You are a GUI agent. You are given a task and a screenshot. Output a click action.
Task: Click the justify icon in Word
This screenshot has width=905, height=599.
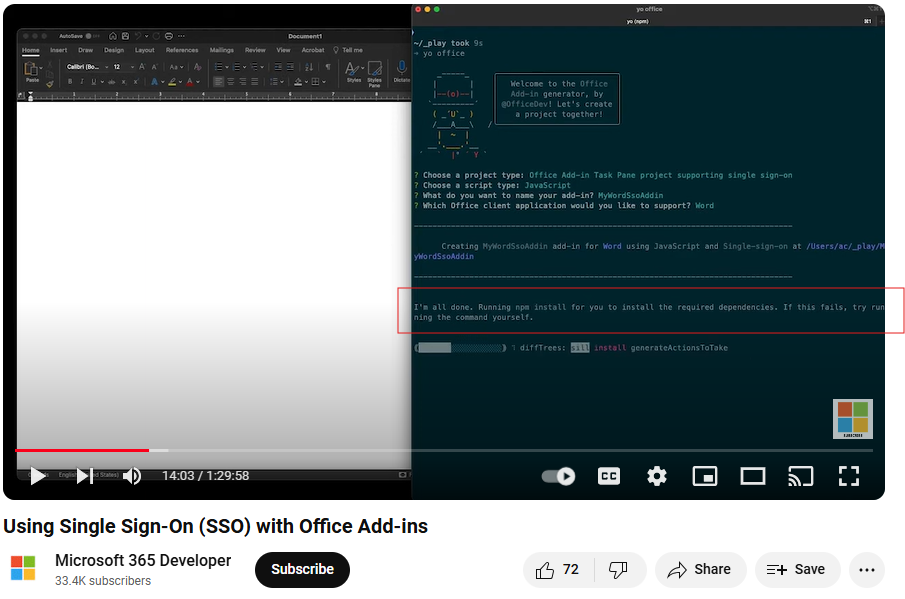coord(255,82)
